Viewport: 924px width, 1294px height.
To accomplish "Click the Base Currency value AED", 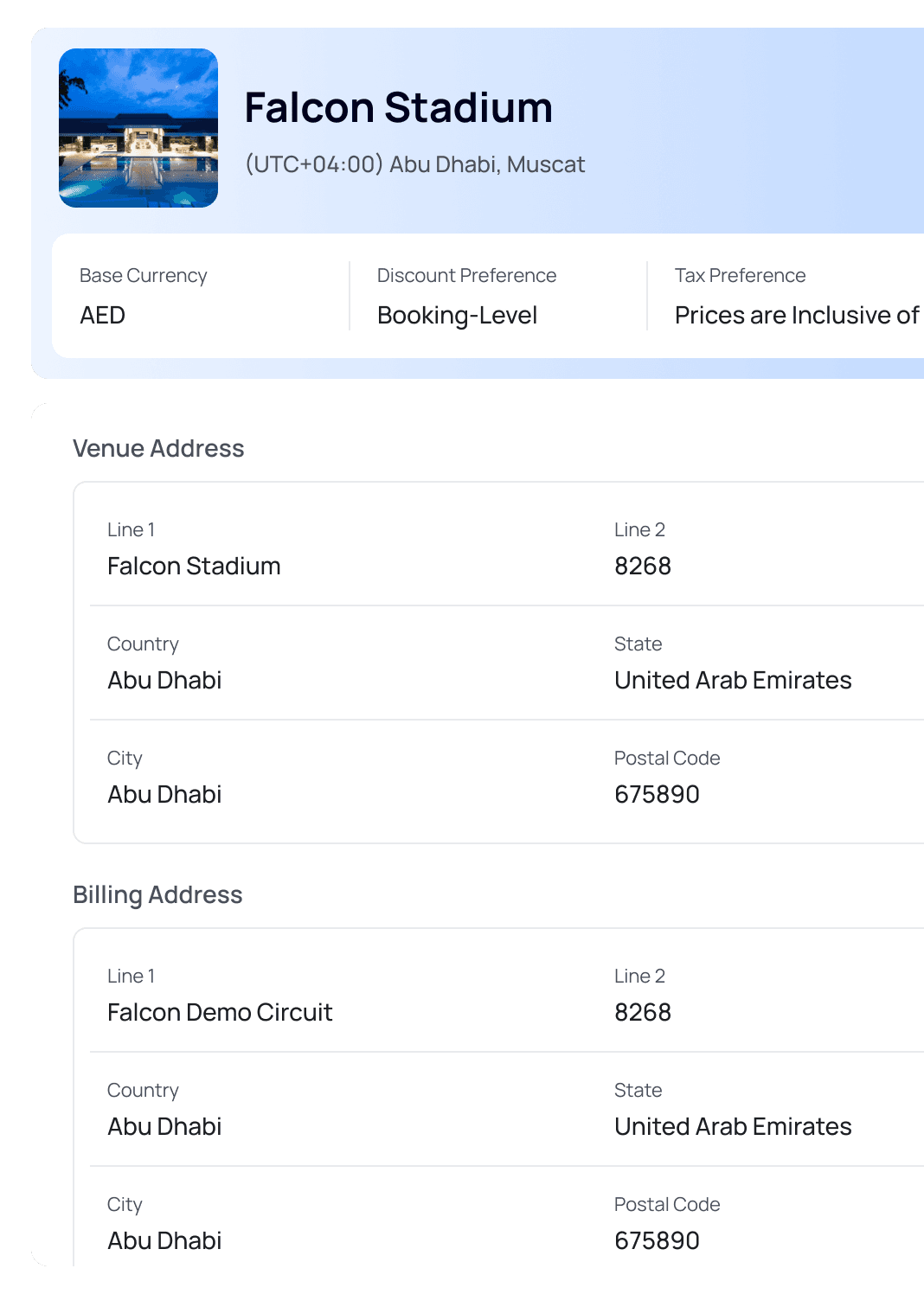I will 102,315.
